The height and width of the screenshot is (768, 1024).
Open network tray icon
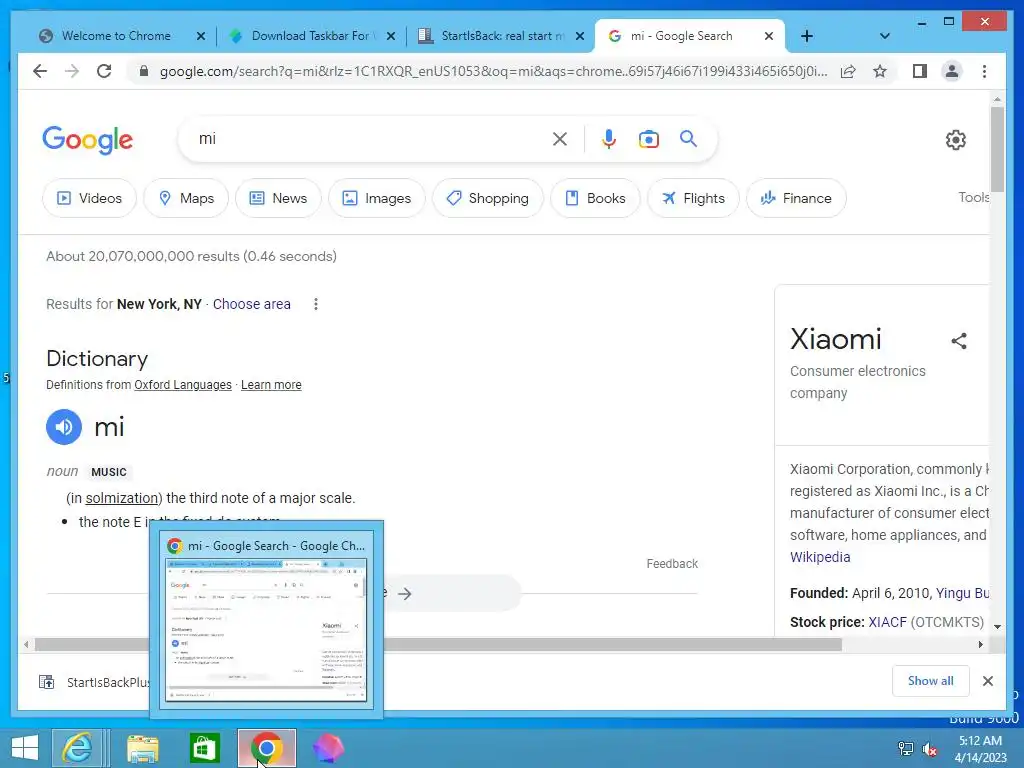coord(906,748)
